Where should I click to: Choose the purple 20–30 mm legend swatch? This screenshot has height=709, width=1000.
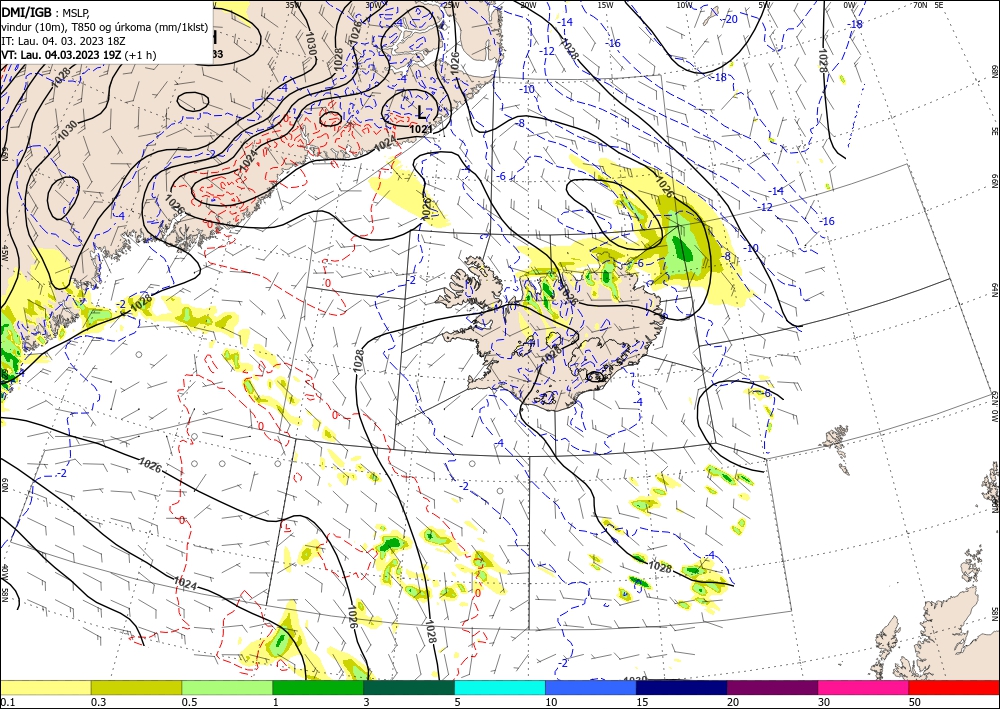pyautogui.click(x=772, y=687)
